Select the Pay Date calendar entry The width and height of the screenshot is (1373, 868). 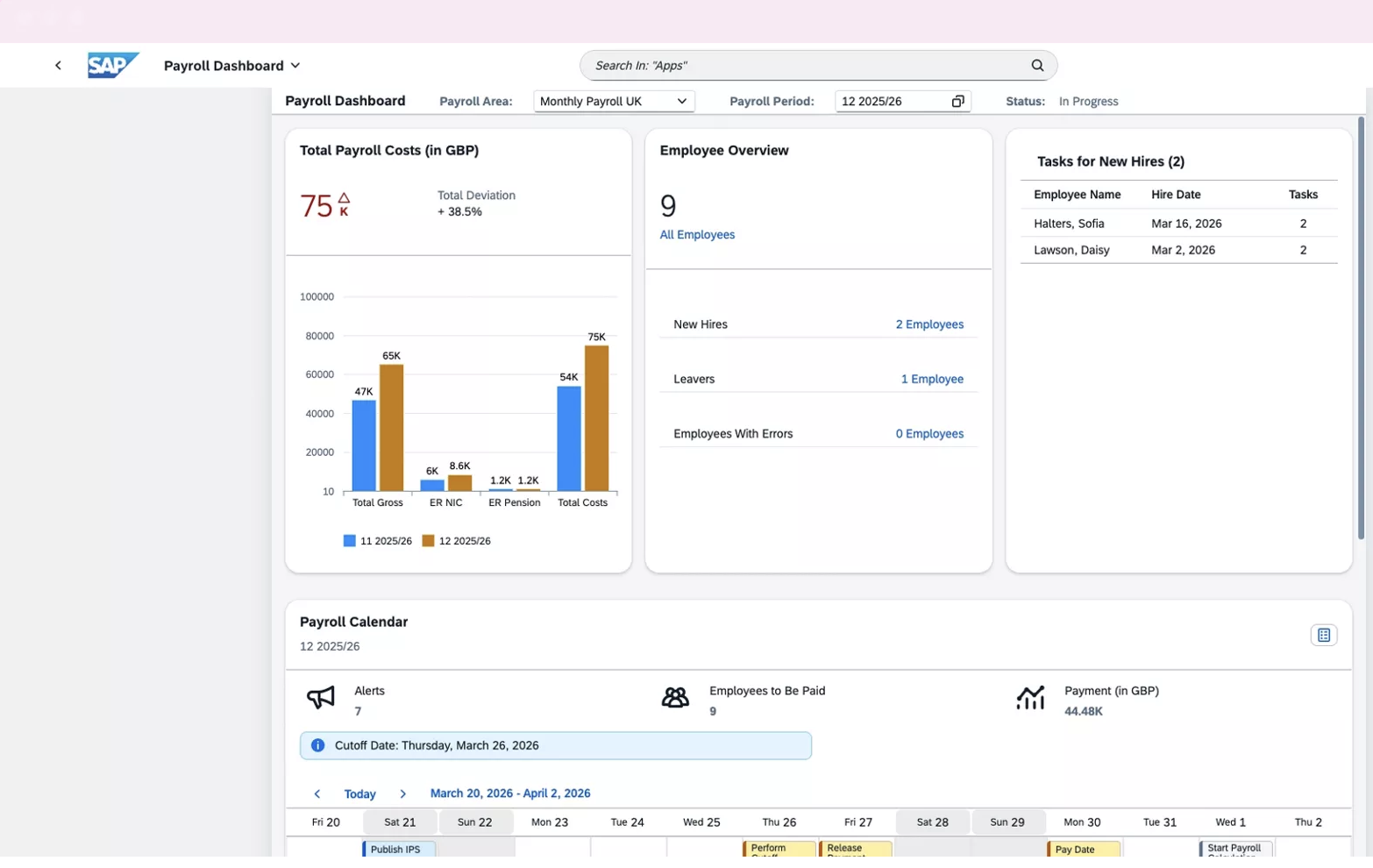pyautogui.click(x=1084, y=850)
